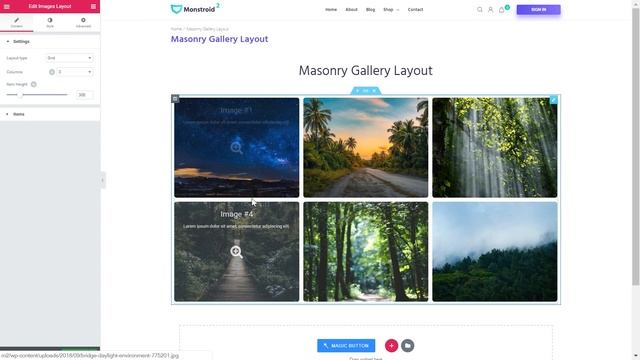Open the Contact nav link
The height and width of the screenshot is (360, 640).
pos(416,9)
